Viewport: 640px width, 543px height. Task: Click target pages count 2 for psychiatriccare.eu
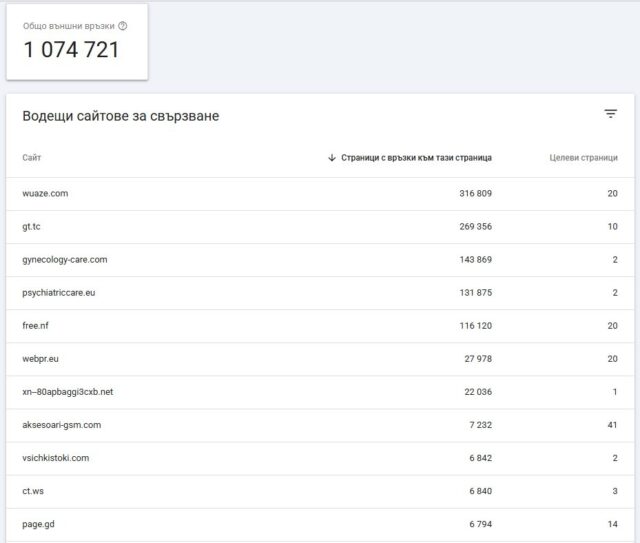click(x=615, y=293)
